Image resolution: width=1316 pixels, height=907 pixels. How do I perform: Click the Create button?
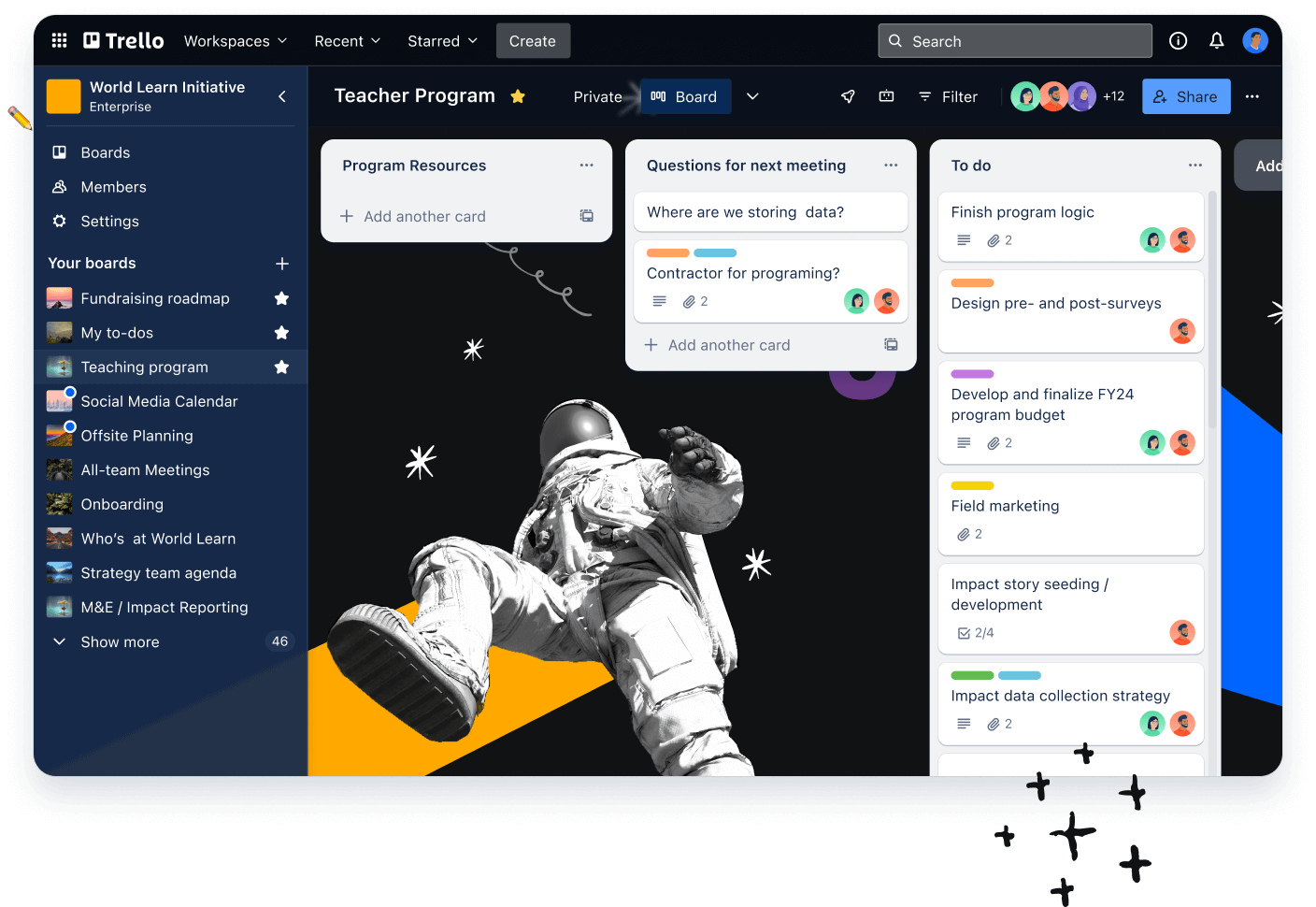[x=533, y=41]
